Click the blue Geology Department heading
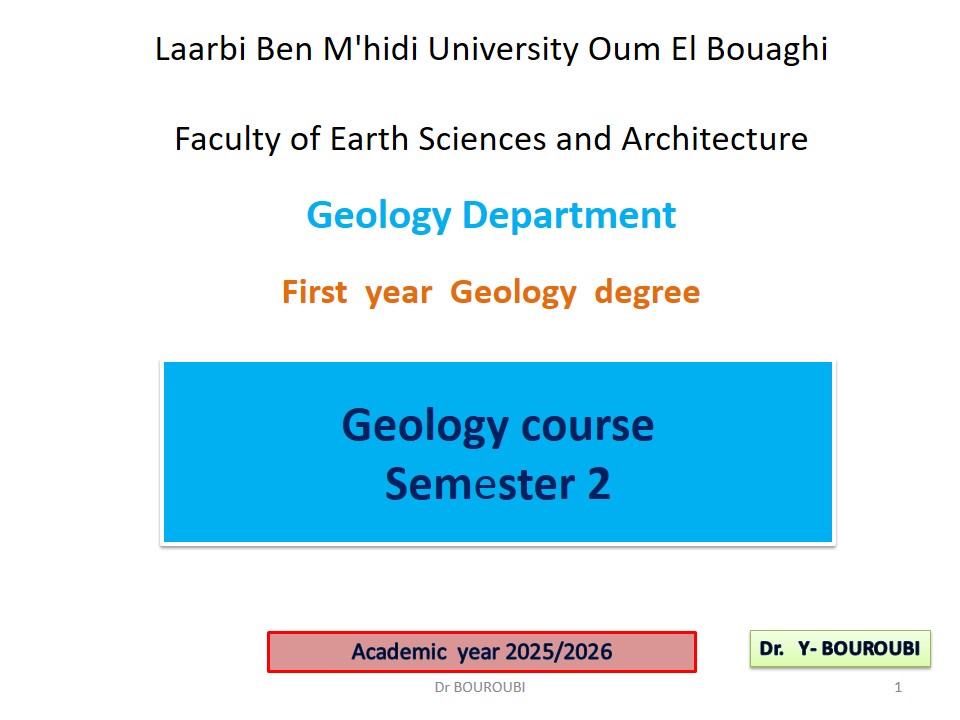 point(491,215)
